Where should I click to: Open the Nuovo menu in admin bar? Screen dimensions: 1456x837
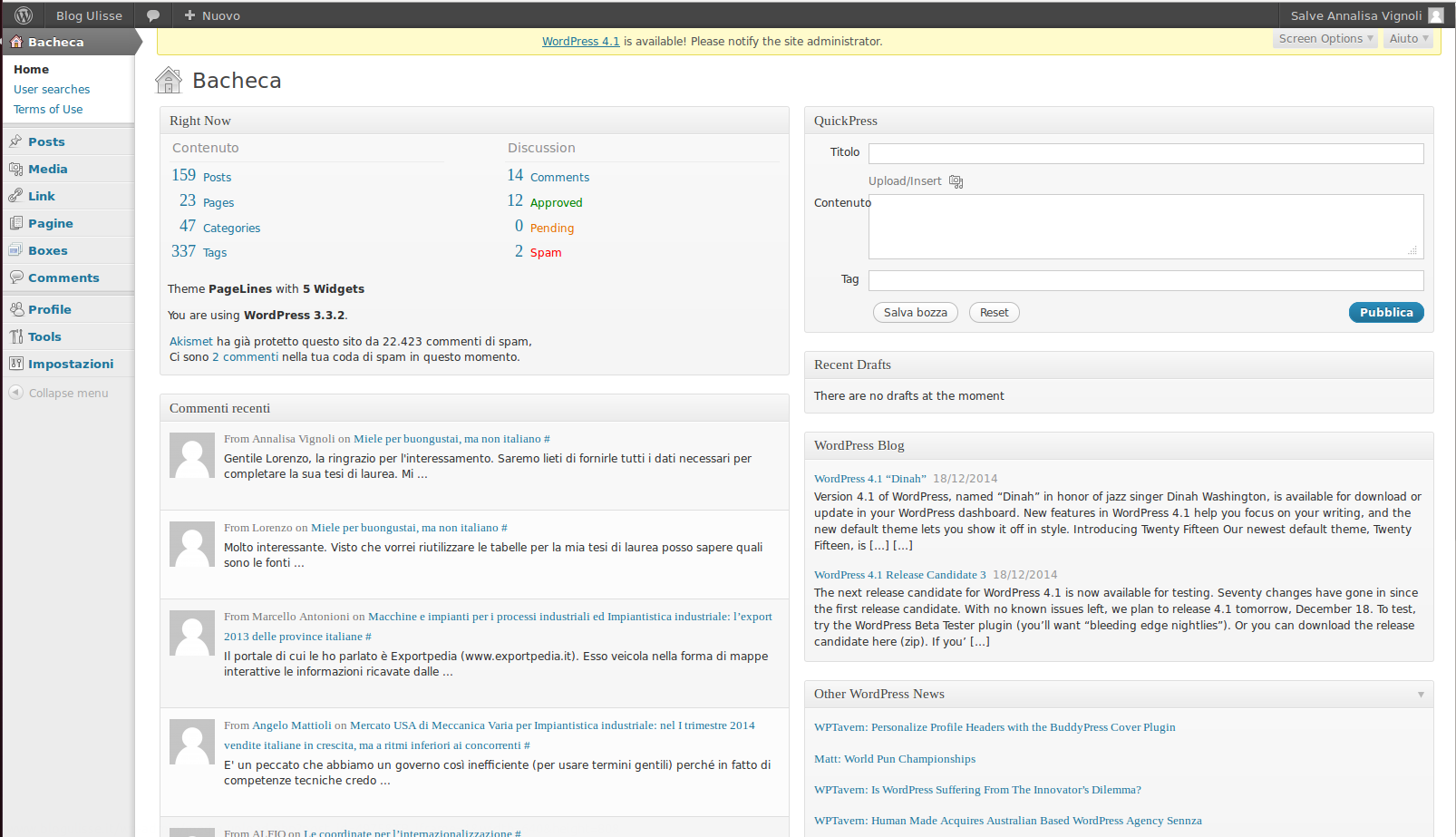[x=212, y=15]
